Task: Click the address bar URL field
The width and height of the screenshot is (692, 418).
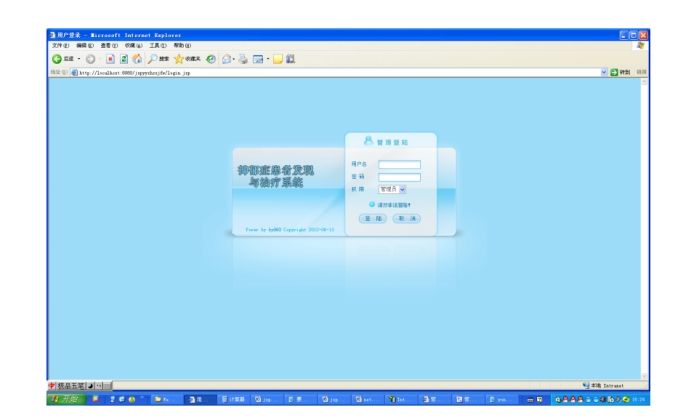Action: (x=339, y=73)
